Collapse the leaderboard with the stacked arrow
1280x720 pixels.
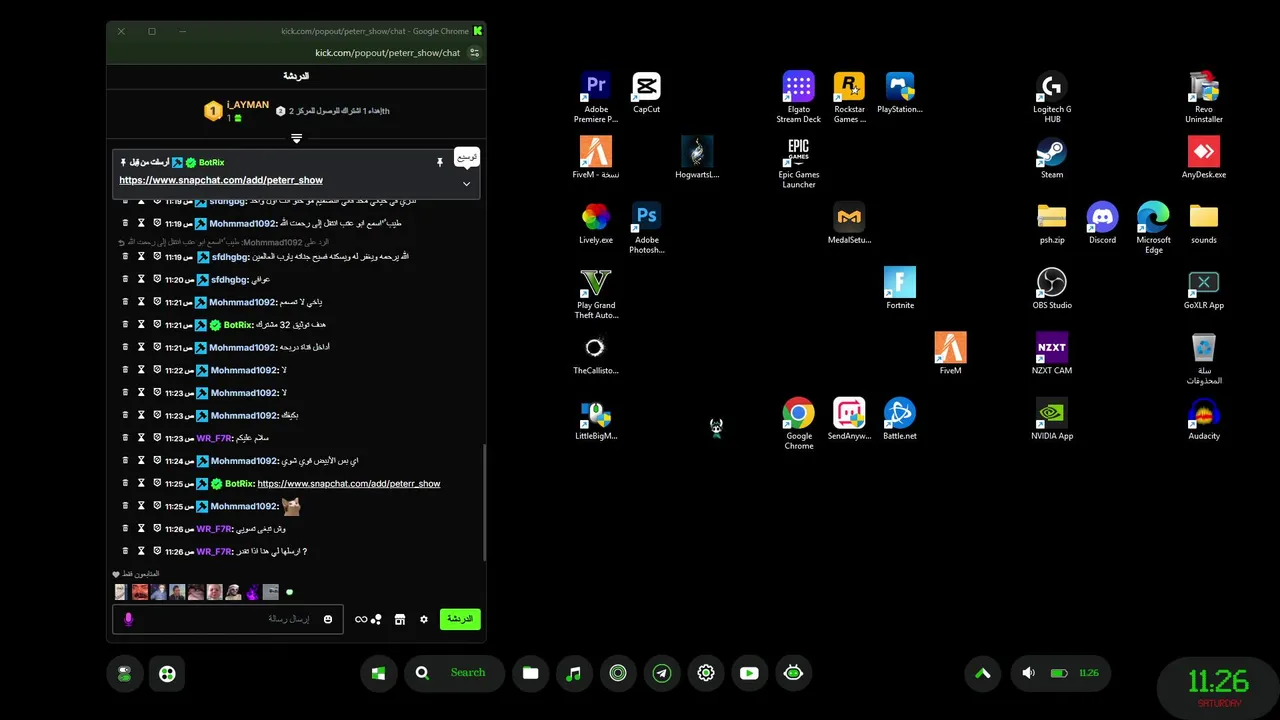296,138
